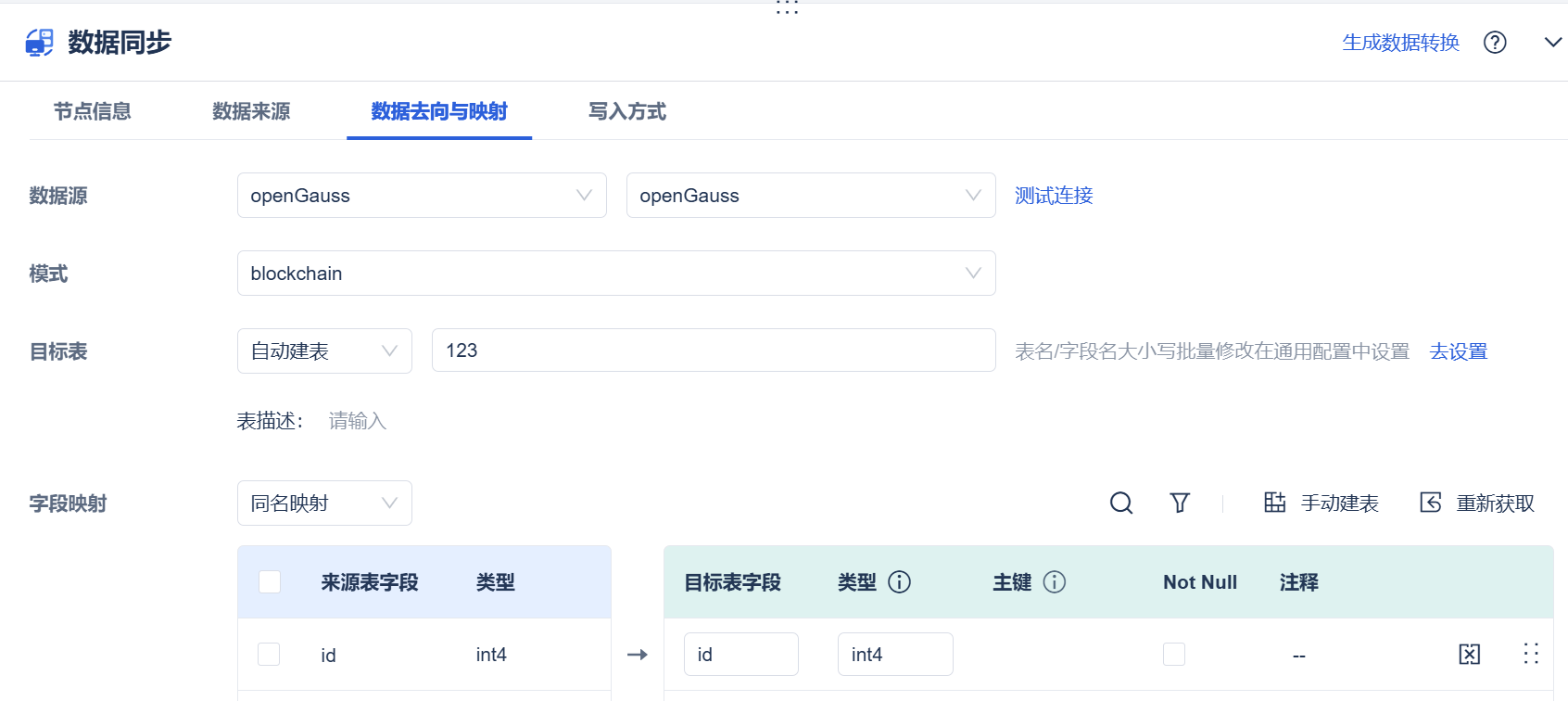Edit target field name id input
The image size is (1568, 701).
pos(741,655)
